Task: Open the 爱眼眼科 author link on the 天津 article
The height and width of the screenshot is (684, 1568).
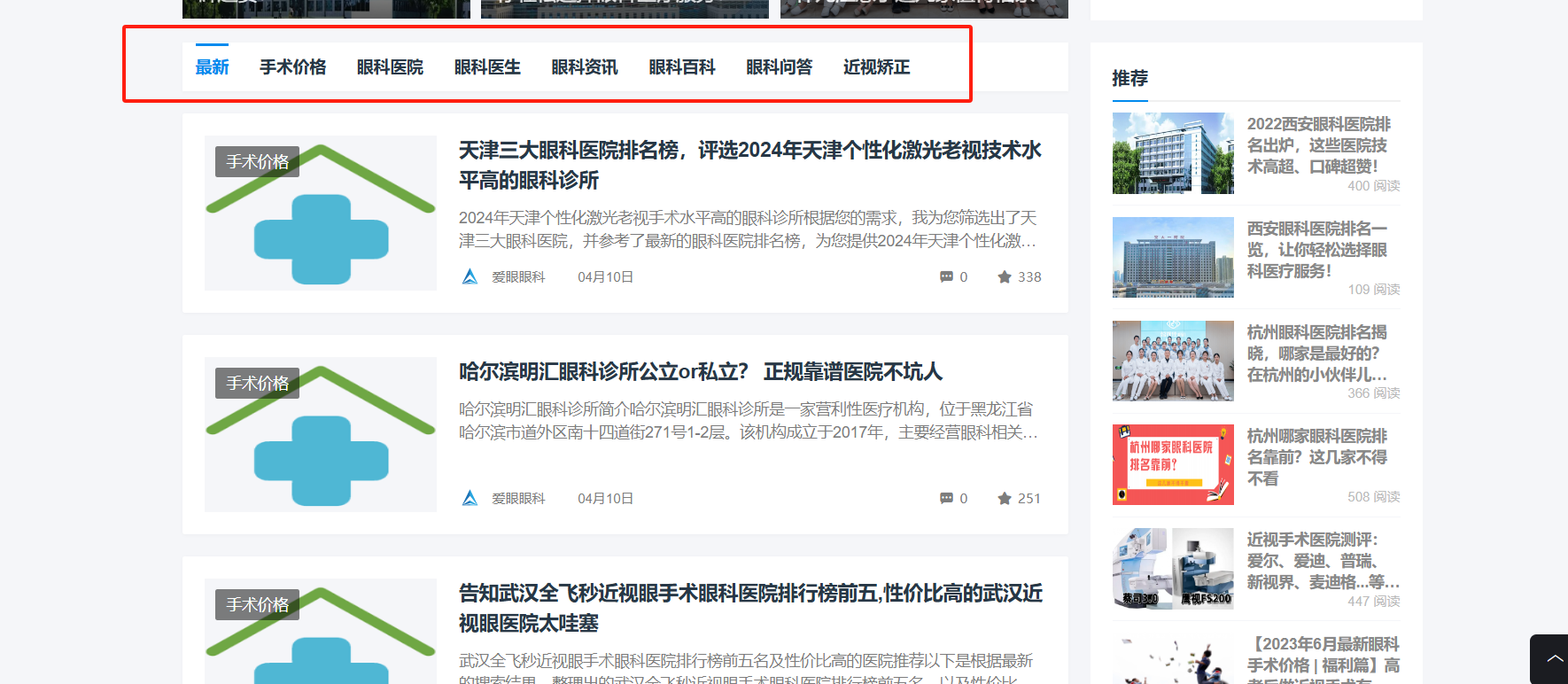Action: 519,277
